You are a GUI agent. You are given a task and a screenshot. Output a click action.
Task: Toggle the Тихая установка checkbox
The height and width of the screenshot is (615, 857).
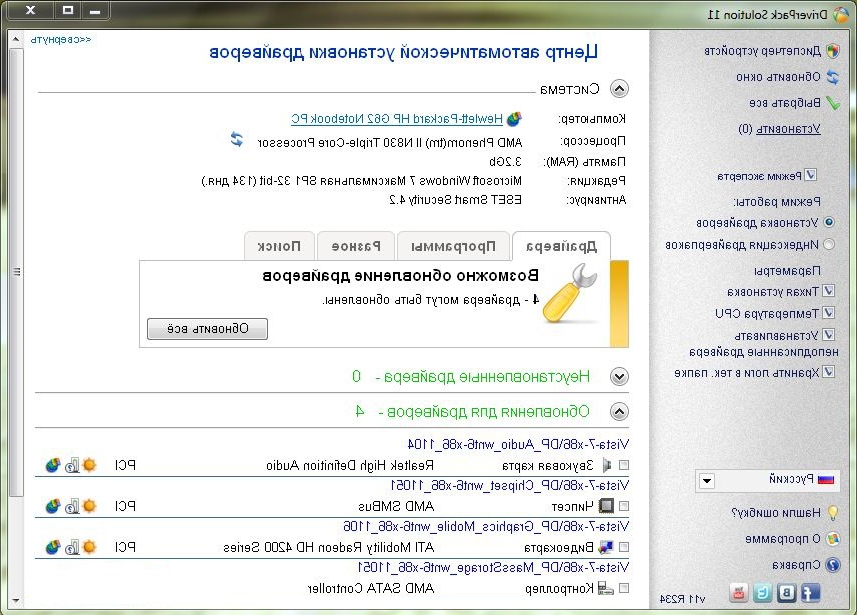[829, 291]
